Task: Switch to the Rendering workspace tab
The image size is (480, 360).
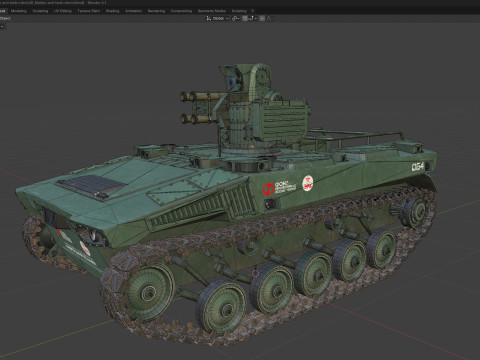Action: pos(156,11)
